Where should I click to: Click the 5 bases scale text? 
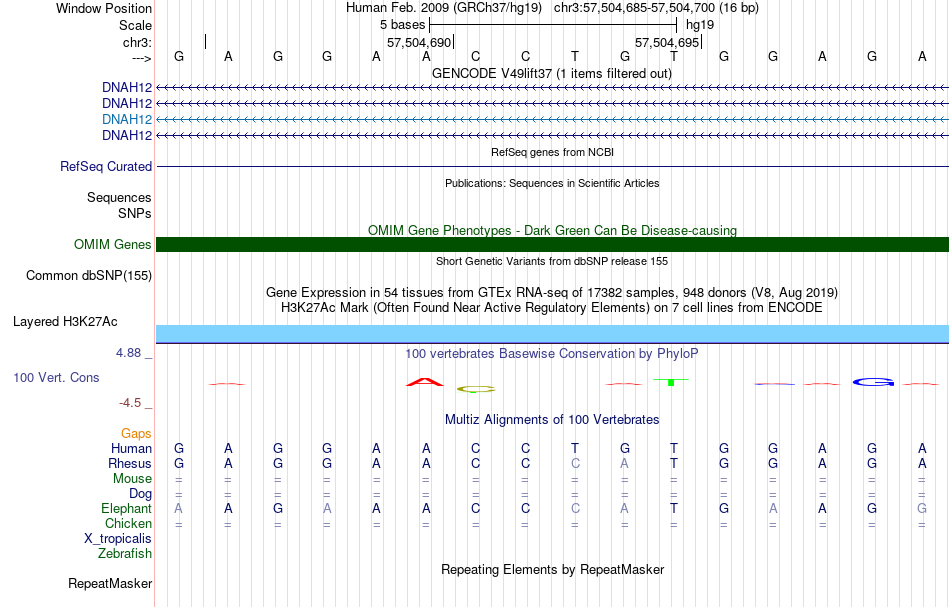(x=402, y=25)
